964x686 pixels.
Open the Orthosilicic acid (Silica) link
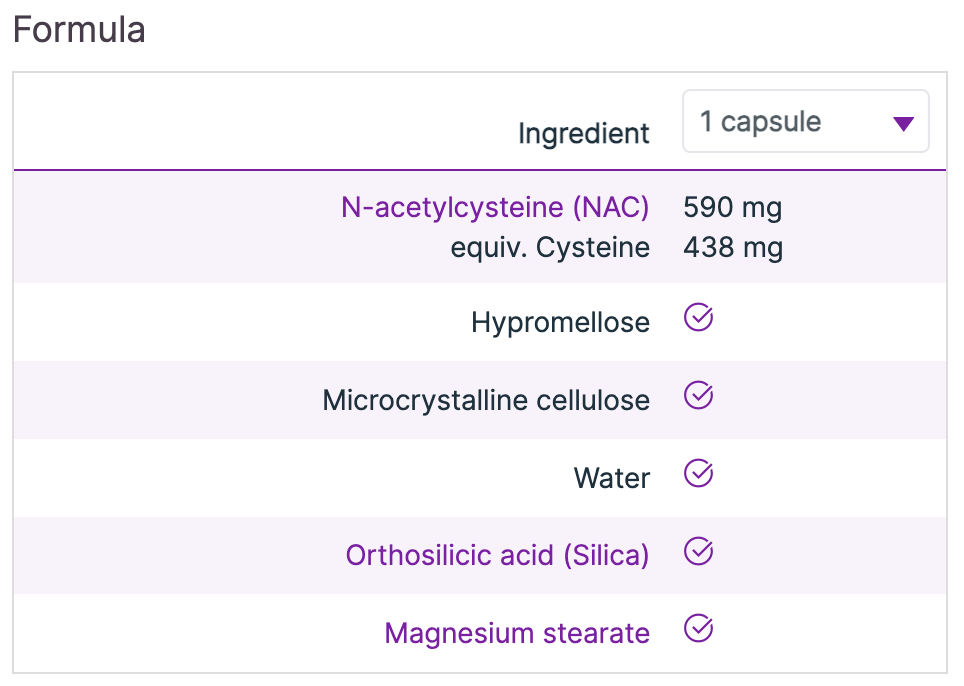(x=497, y=555)
